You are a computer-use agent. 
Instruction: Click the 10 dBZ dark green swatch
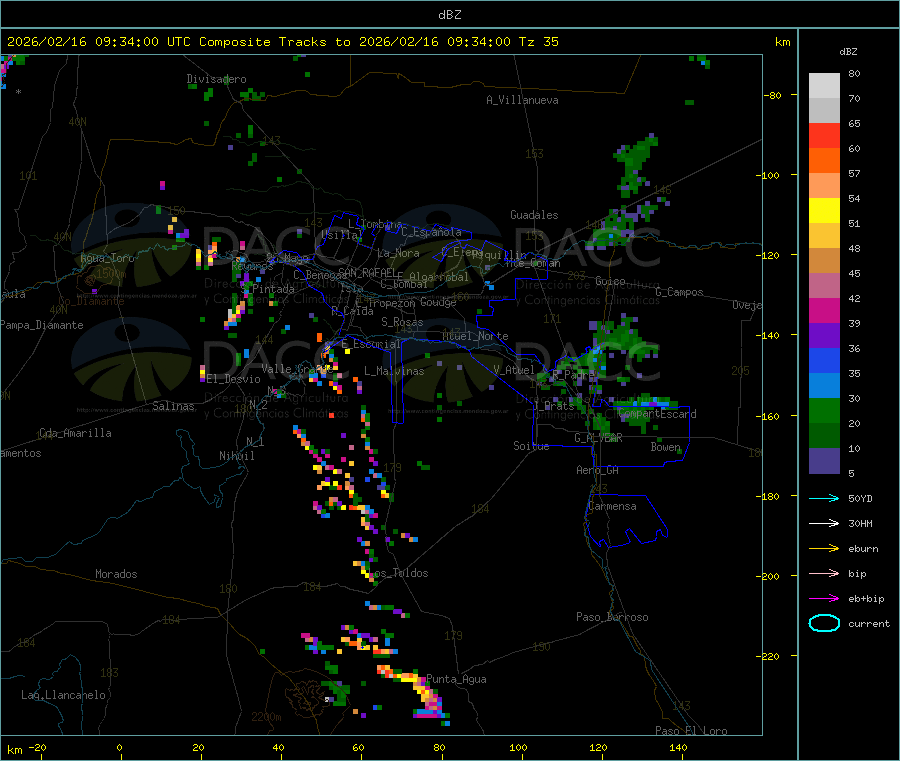pyautogui.click(x=824, y=436)
